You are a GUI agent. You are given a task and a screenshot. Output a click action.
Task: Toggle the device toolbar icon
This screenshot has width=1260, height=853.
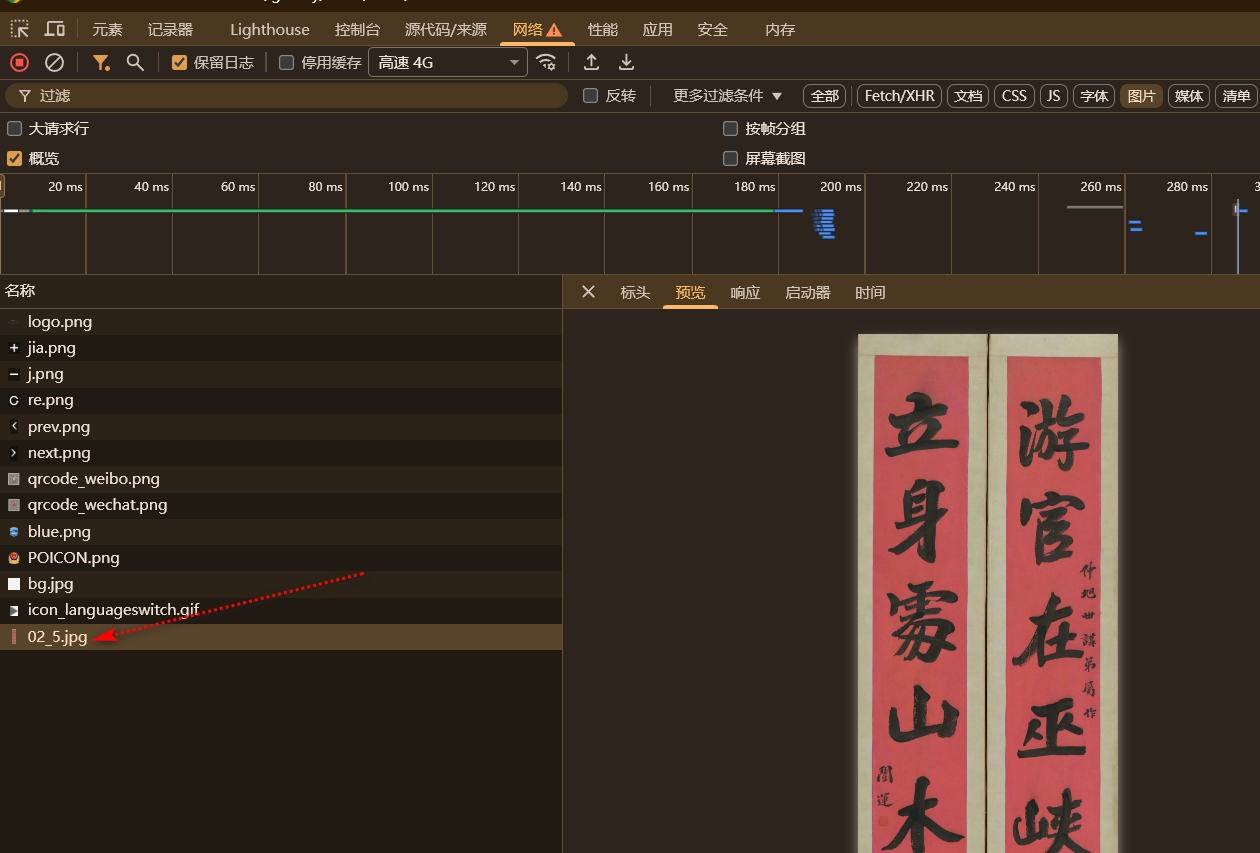55,29
